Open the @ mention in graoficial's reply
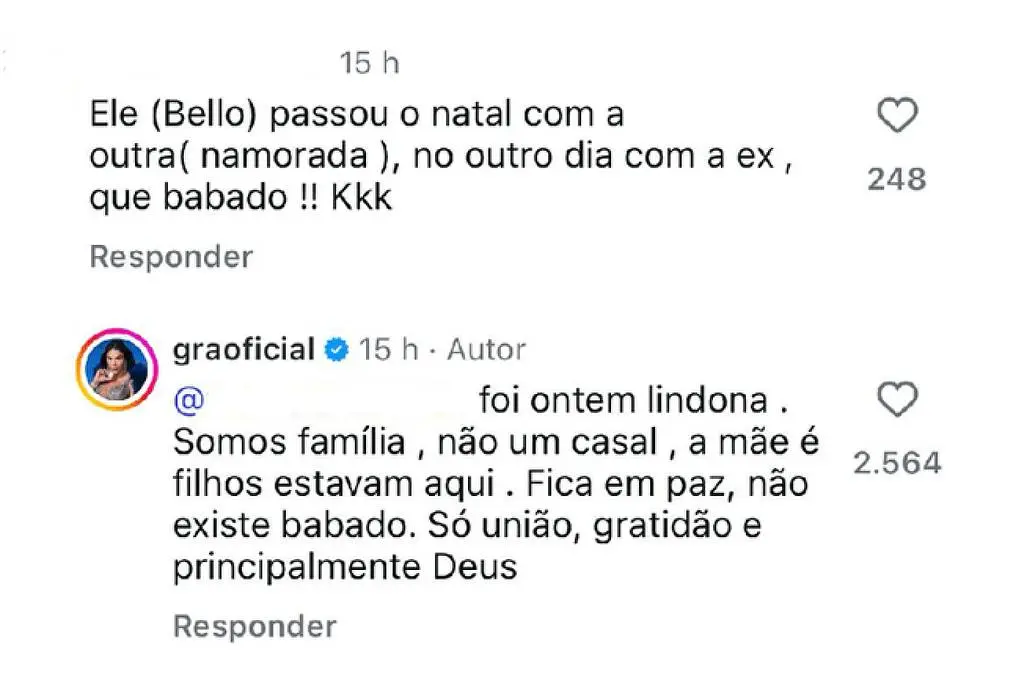Viewport: 1024px width, 683px height. point(190,401)
